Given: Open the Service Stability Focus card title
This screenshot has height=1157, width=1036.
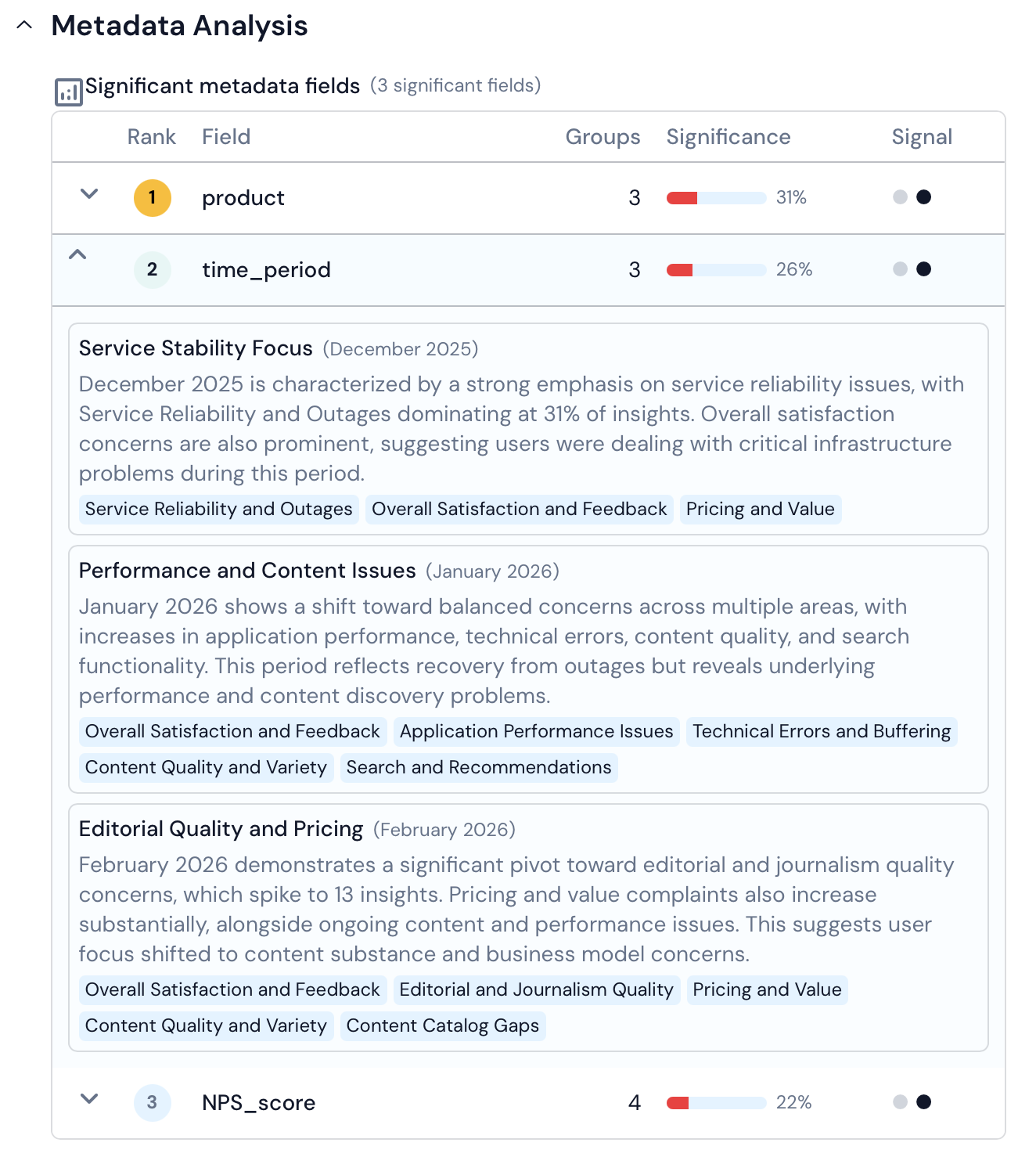Looking at the screenshot, I should coord(196,348).
